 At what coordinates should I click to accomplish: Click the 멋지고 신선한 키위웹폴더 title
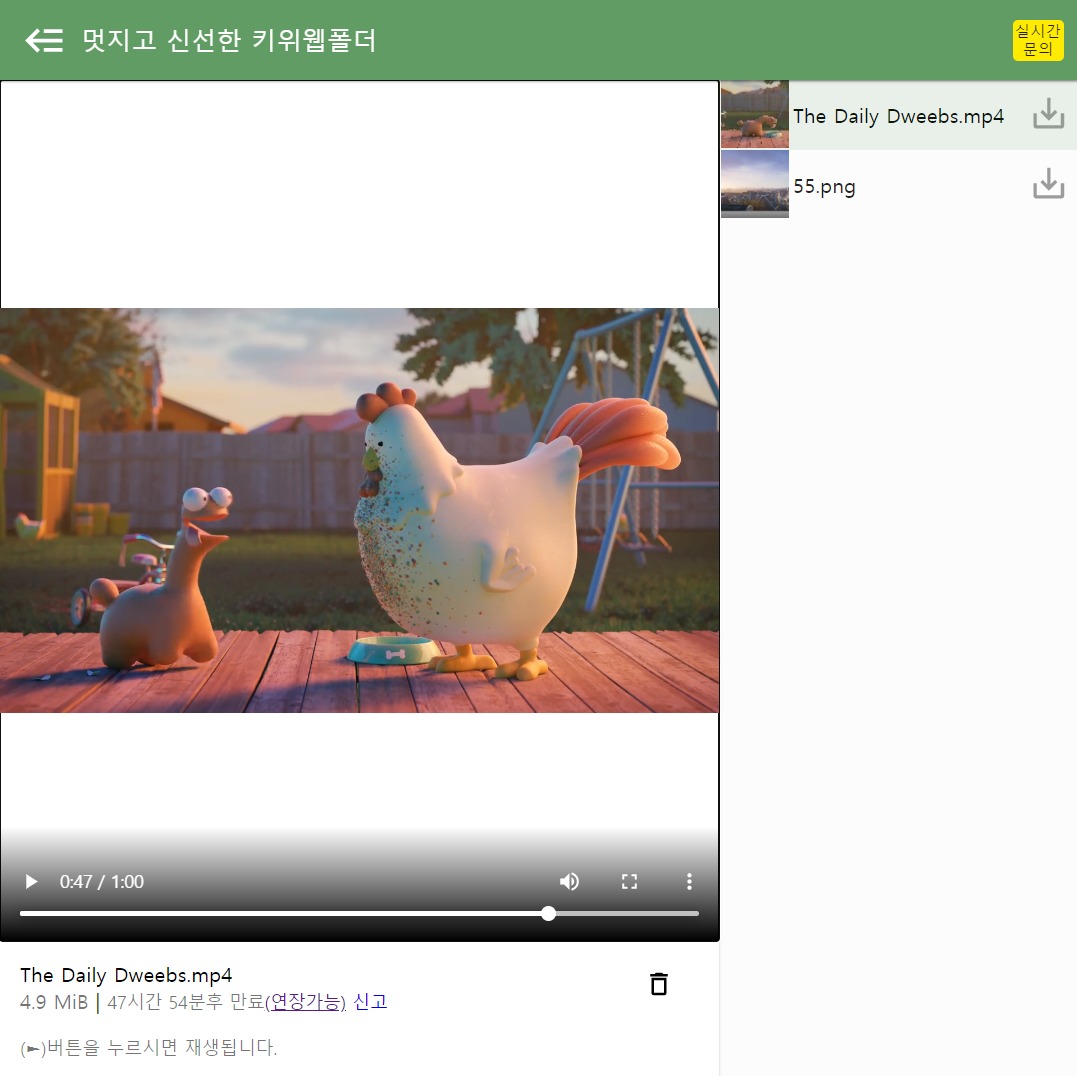[229, 41]
